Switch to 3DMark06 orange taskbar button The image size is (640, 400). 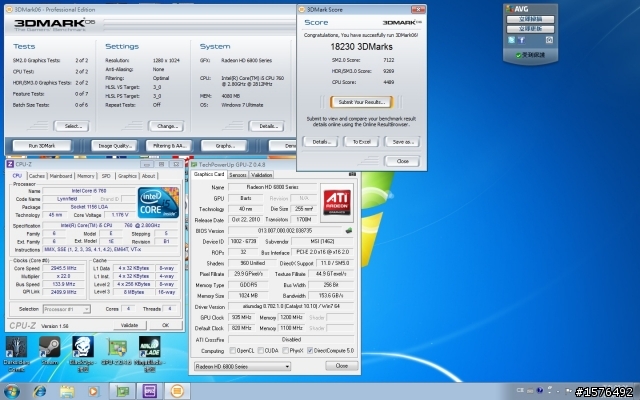177,391
